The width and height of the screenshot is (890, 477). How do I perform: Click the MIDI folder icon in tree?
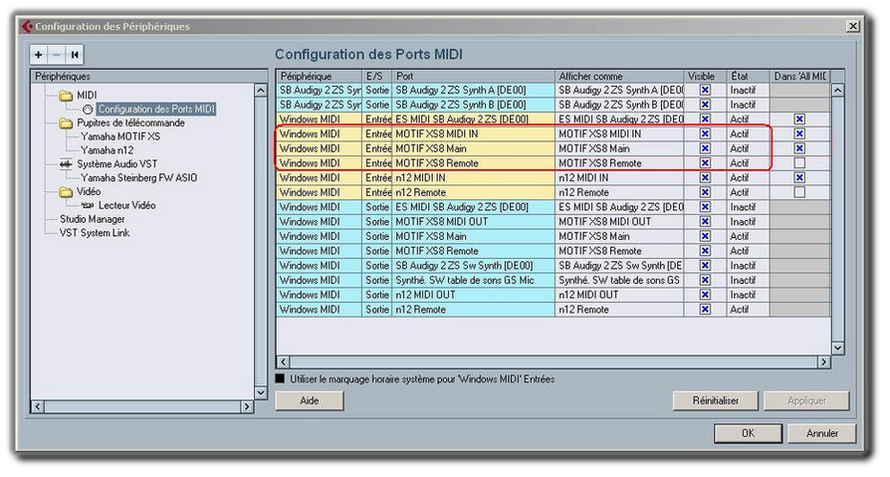click(66, 95)
